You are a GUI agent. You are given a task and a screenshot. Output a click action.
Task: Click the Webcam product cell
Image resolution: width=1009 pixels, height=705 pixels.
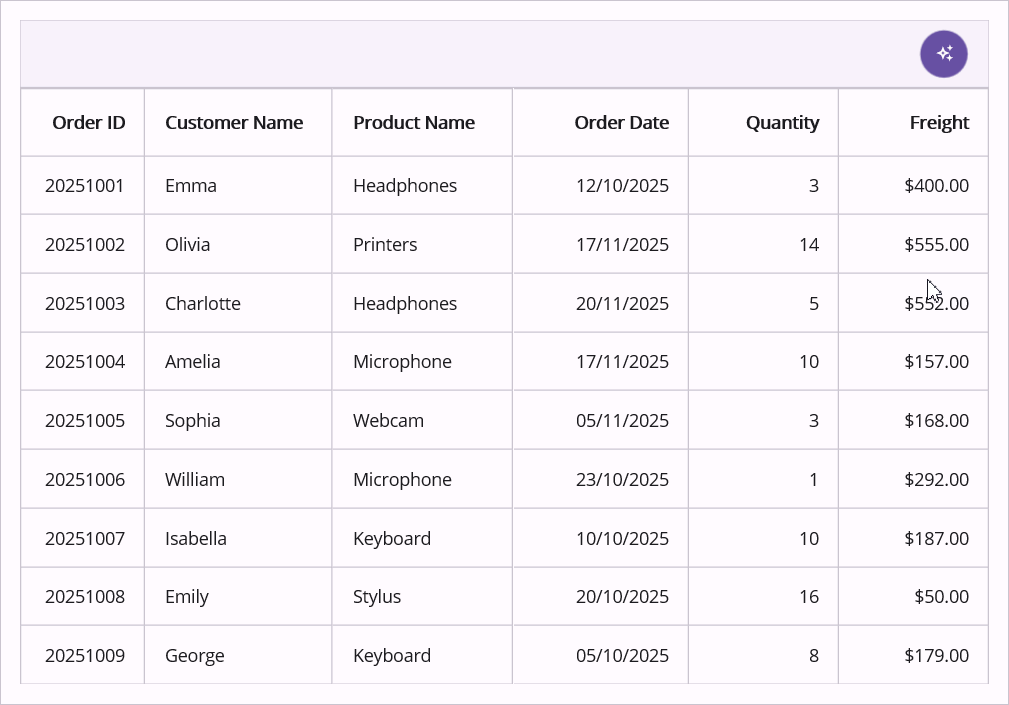[388, 421]
